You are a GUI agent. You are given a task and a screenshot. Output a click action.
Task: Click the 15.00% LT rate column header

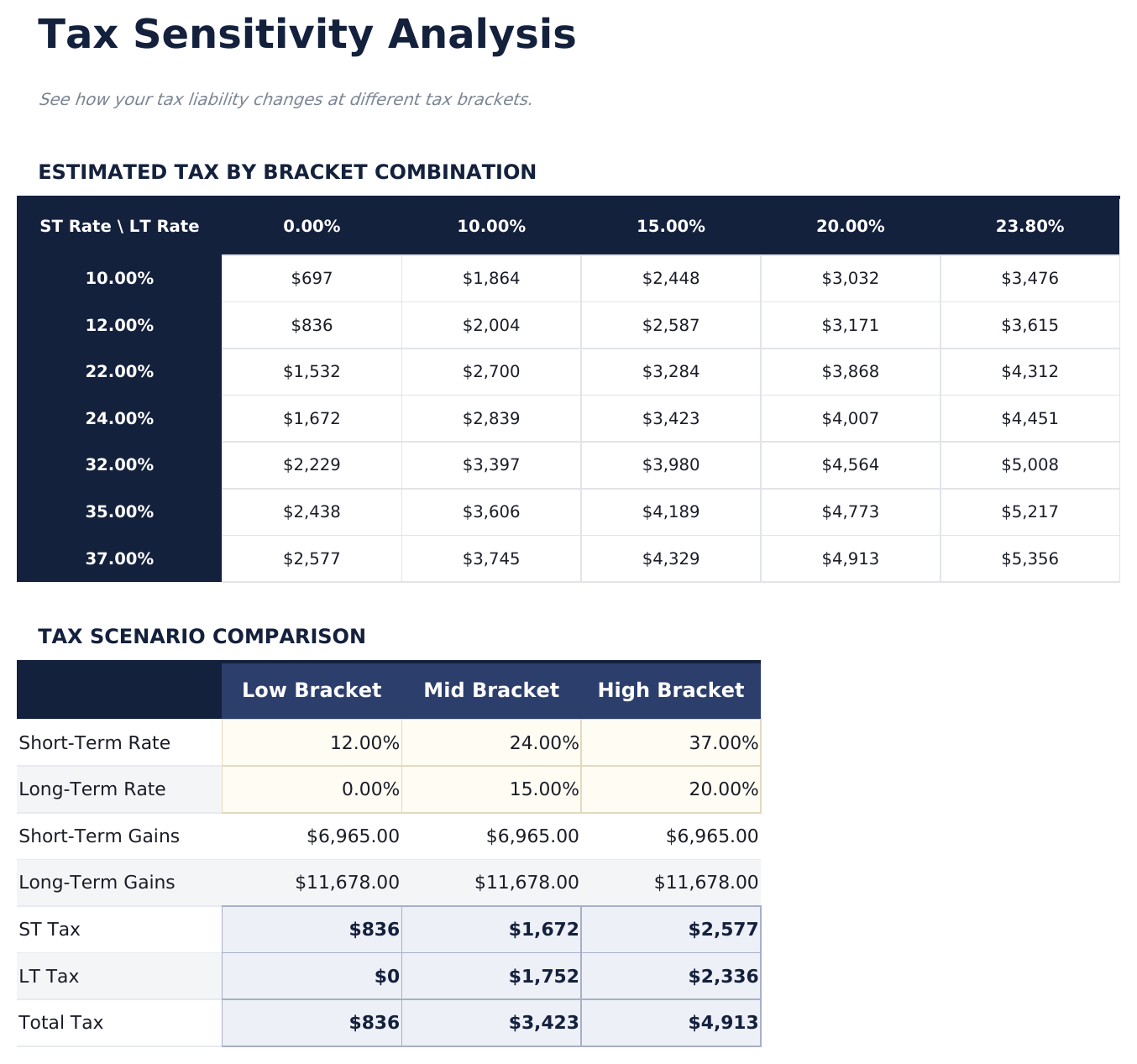point(670,226)
